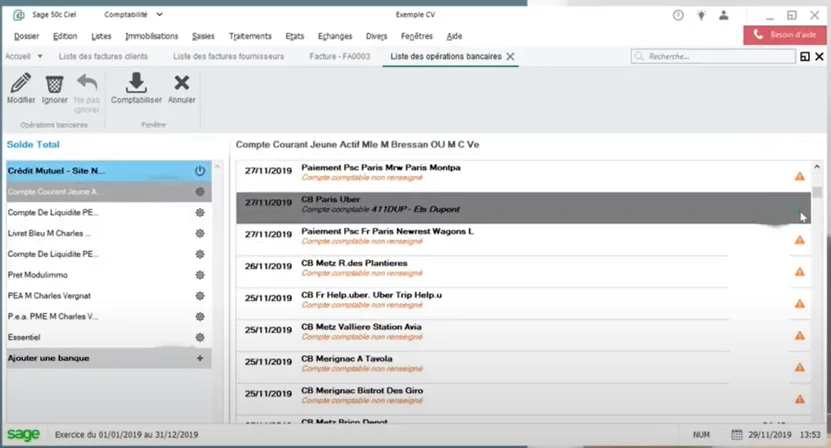Expand the Comptabilité module dropdown
This screenshot has height=448, width=831.
point(160,15)
